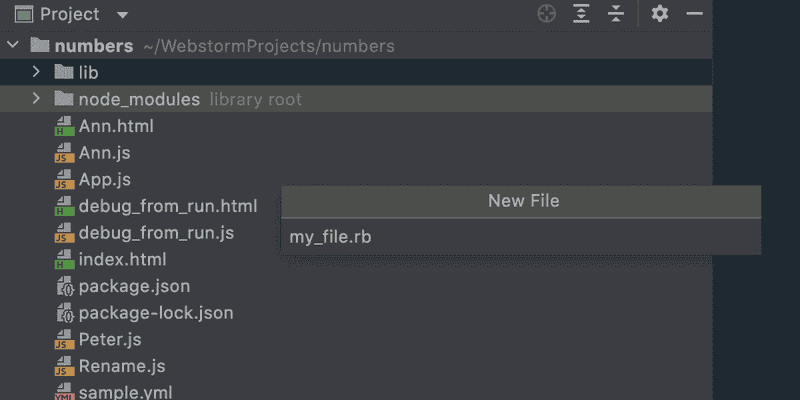Click the Expand All toolbar icon
Screen dimensions: 800x400
(581, 14)
